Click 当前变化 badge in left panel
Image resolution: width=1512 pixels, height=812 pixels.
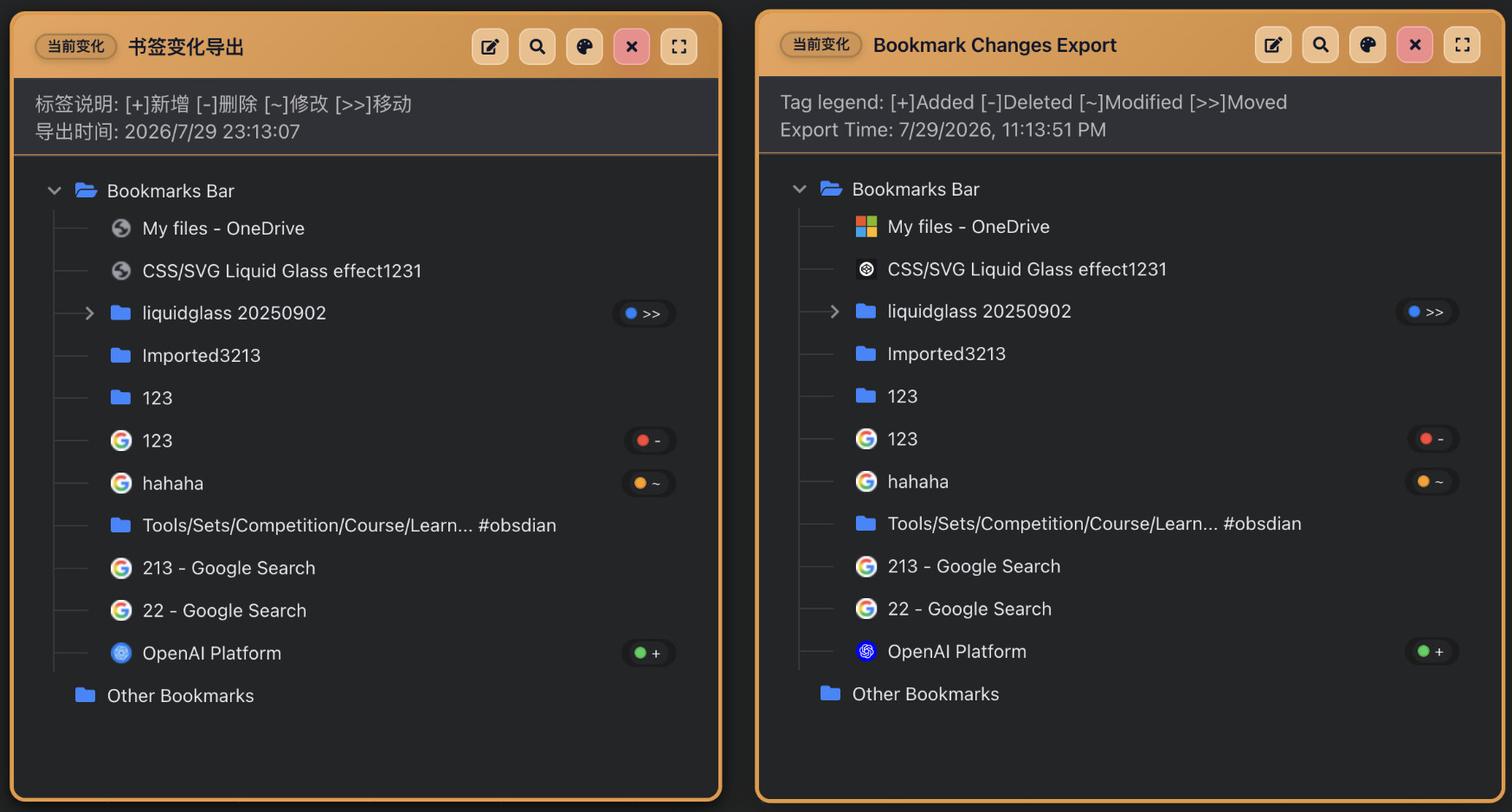[x=76, y=47]
